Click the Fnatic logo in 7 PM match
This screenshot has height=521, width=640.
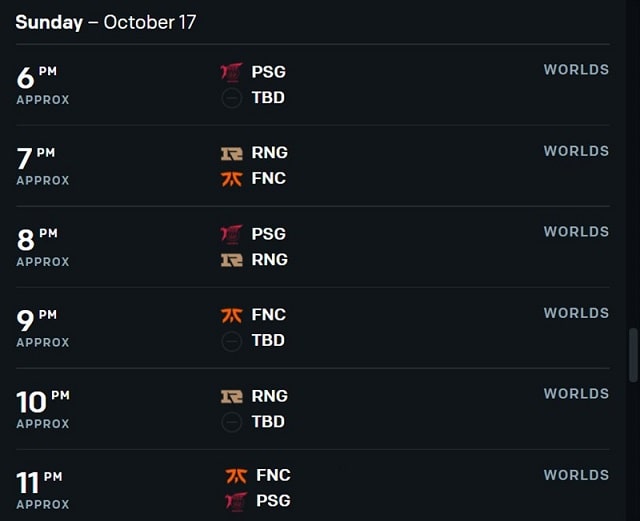(231, 179)
